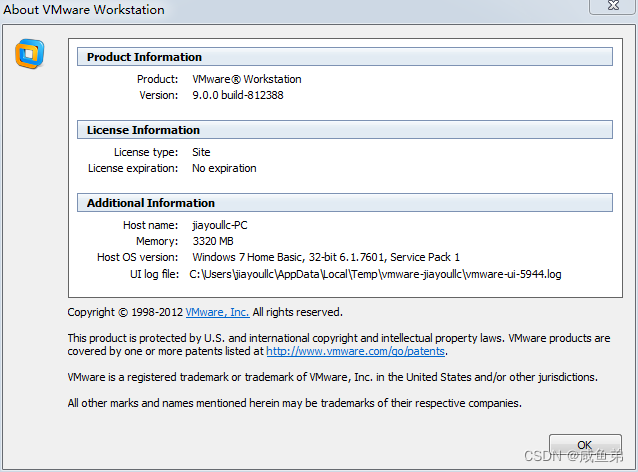Open the vmware.com/go/patents link

click(356, 351)
